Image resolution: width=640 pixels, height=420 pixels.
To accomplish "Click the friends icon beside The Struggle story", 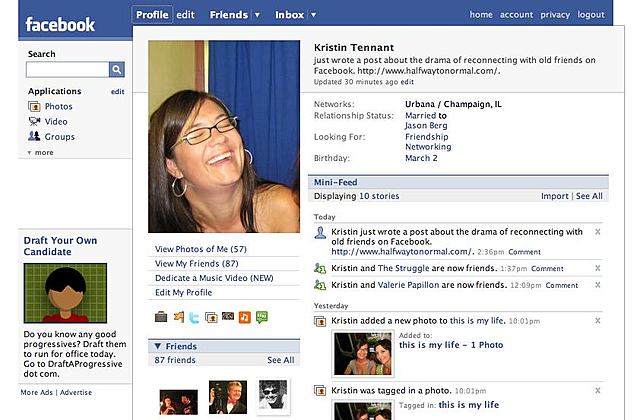I will (320, 269).
